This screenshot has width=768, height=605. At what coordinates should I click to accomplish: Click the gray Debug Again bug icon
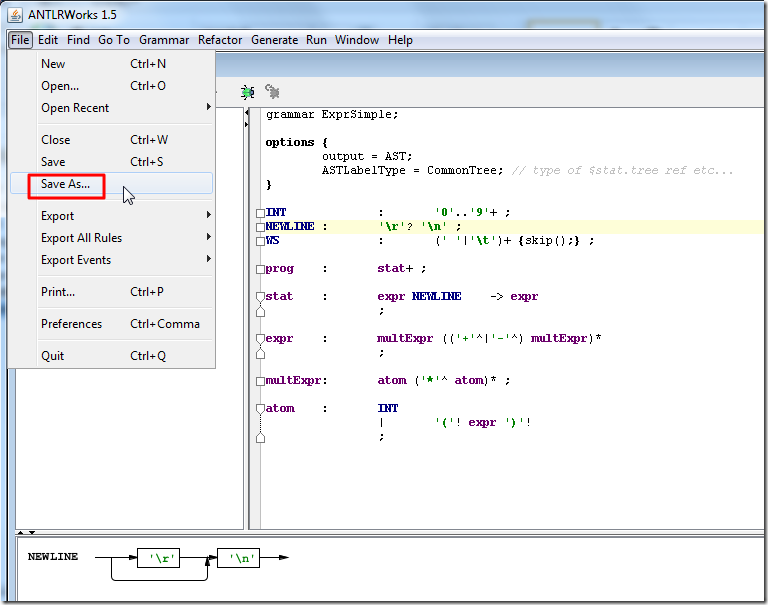tap(271, 91)
